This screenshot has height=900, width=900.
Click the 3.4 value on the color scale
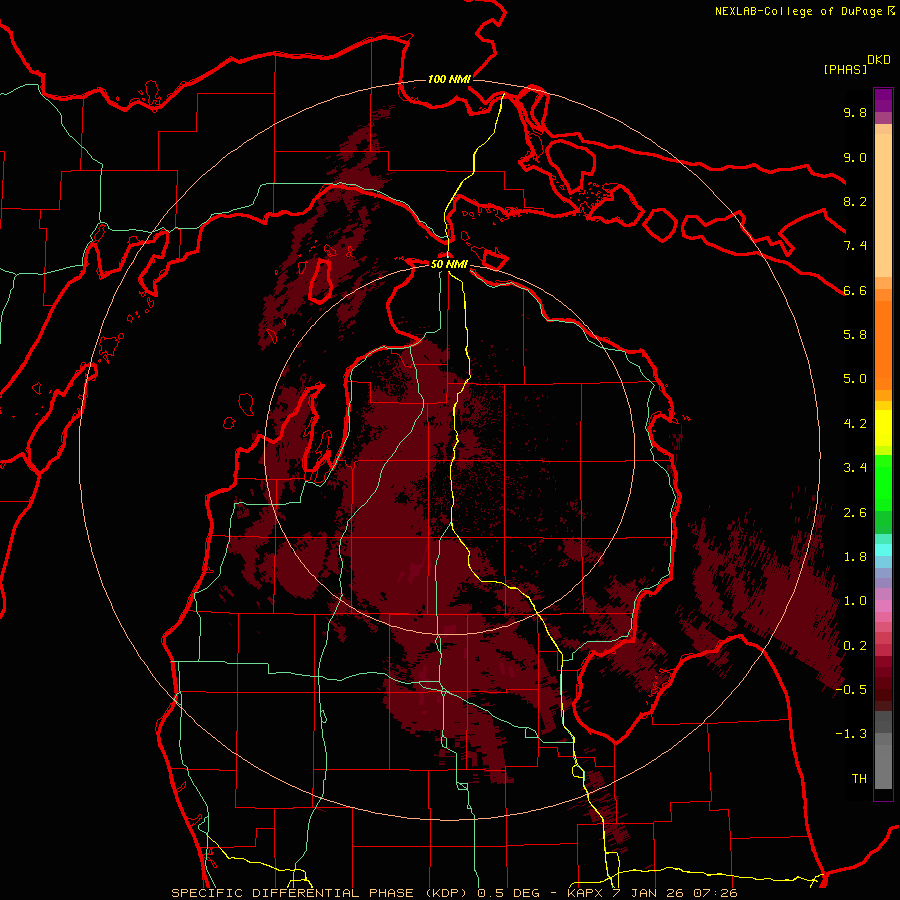coord(855,468)
